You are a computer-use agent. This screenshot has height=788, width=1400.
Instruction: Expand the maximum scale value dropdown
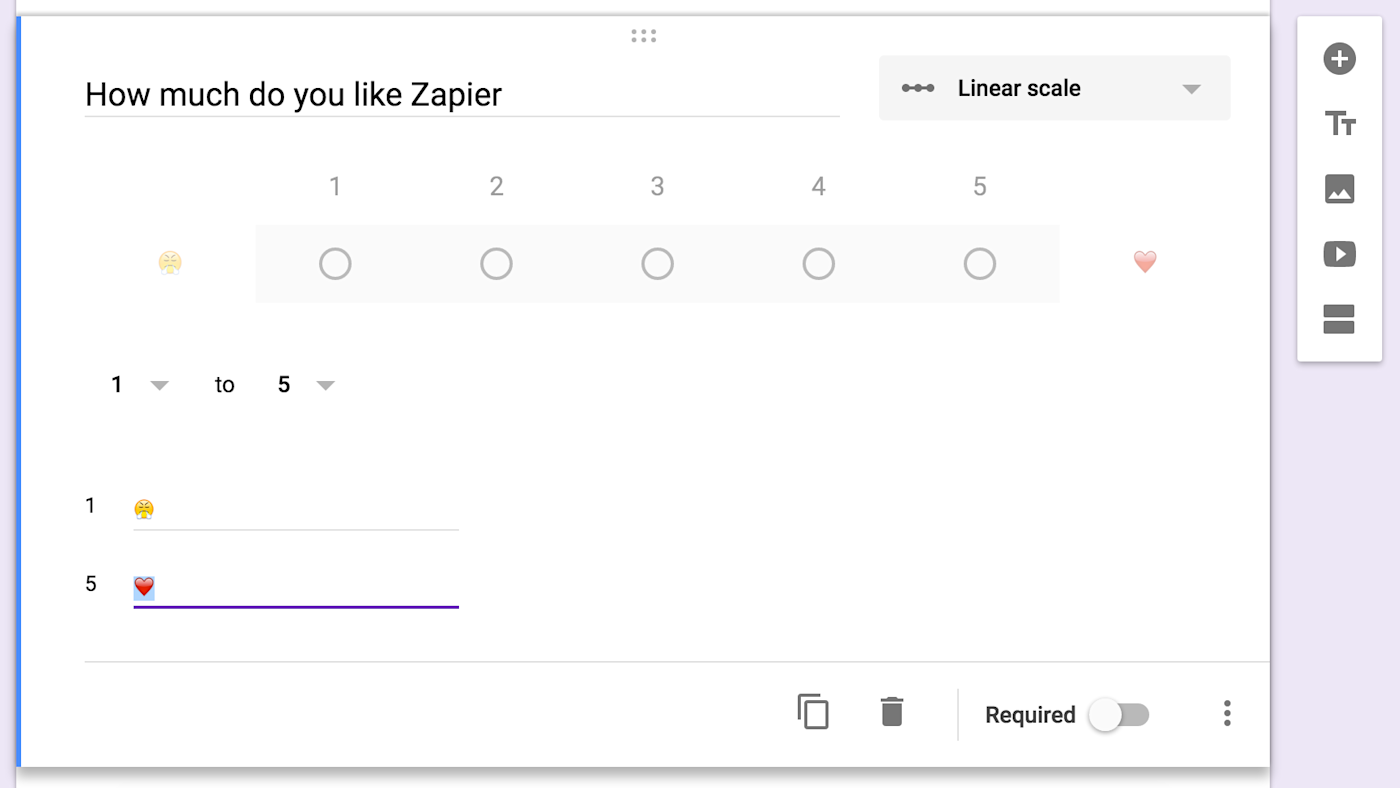pyautogui.click(x=305, y=385)
